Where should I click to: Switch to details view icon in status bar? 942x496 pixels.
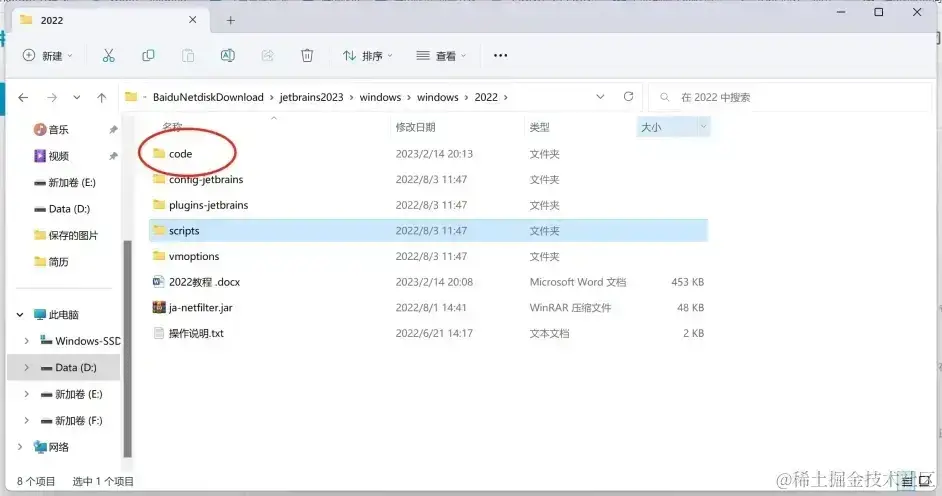[x=907, y=481]
